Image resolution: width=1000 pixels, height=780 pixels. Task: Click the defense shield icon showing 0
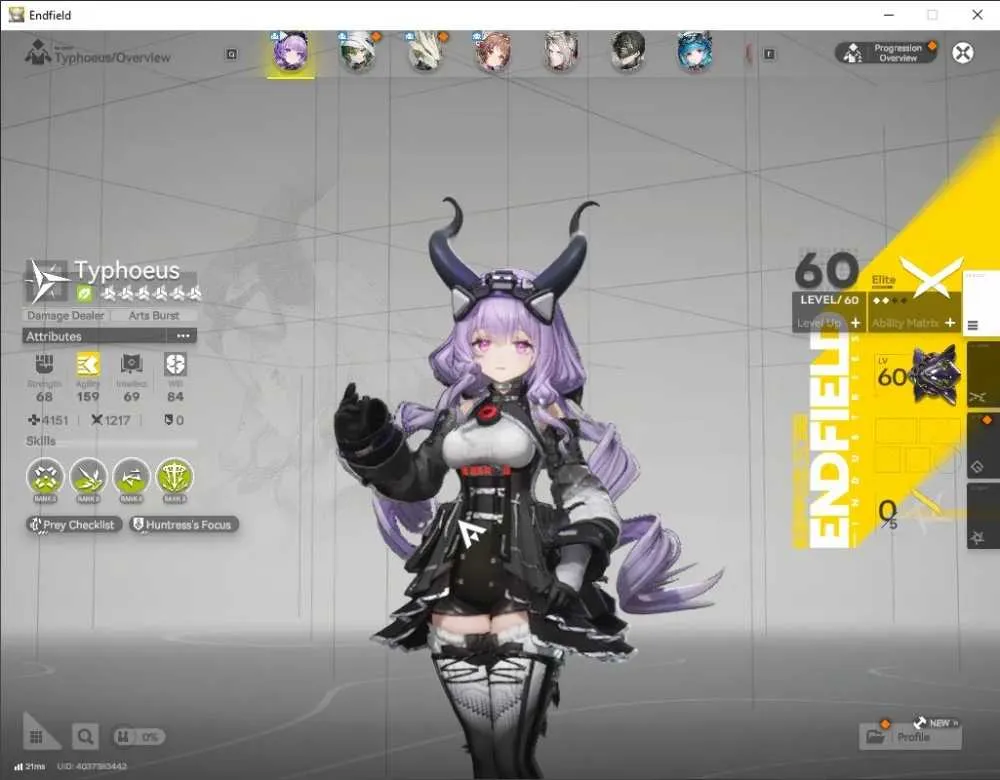point(169,420)
